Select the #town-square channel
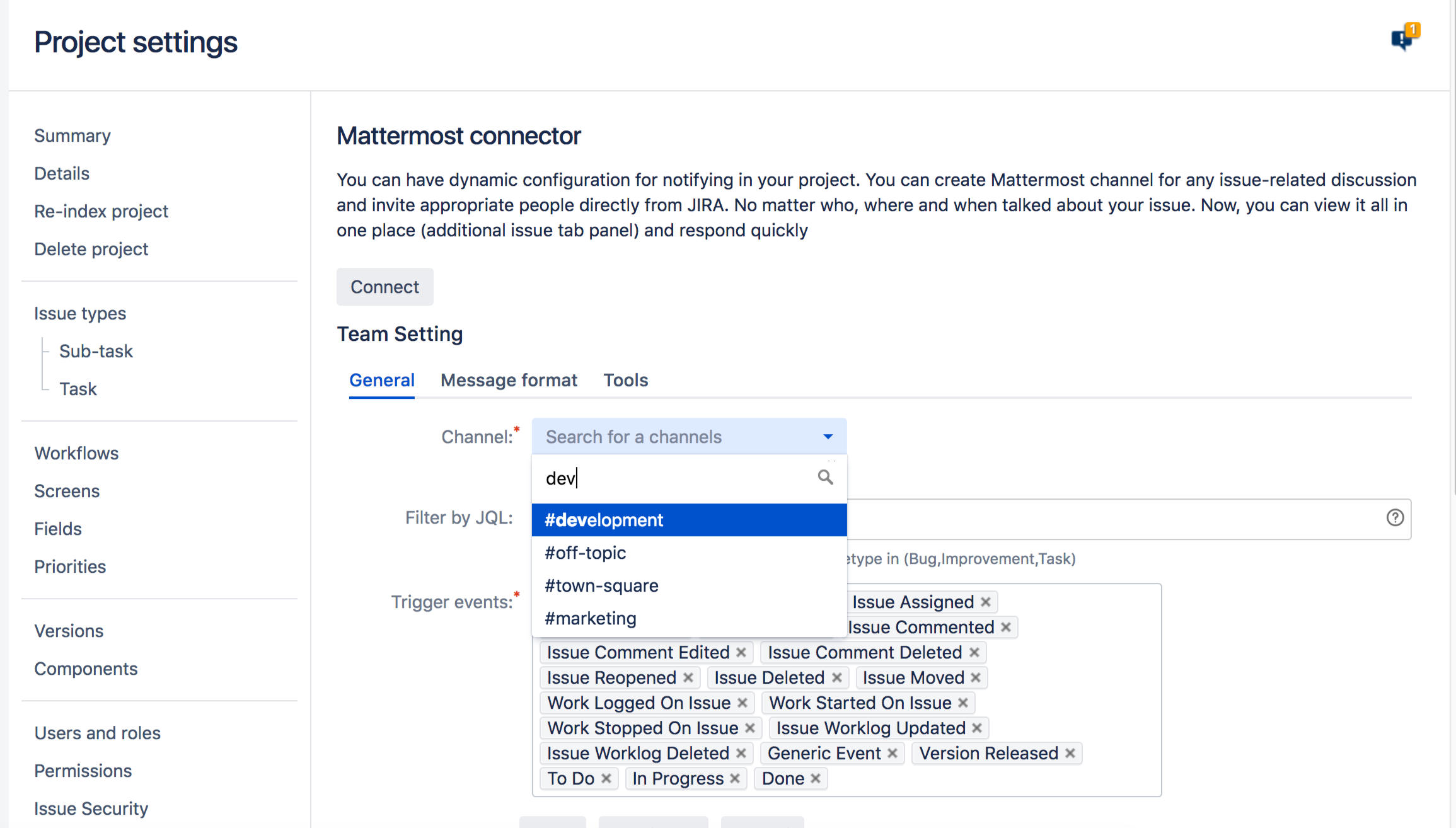 601,585
